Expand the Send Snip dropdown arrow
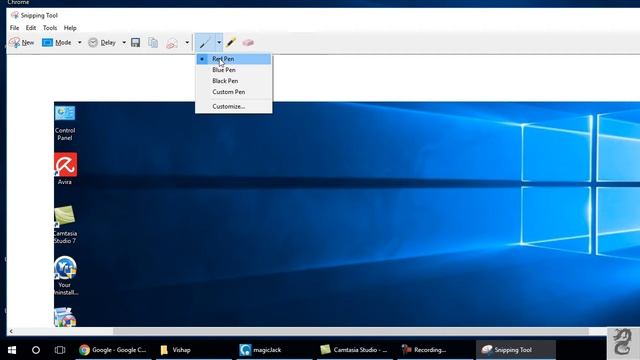The image size is (640, 360). pyautogui.click(x=187, y=42)
